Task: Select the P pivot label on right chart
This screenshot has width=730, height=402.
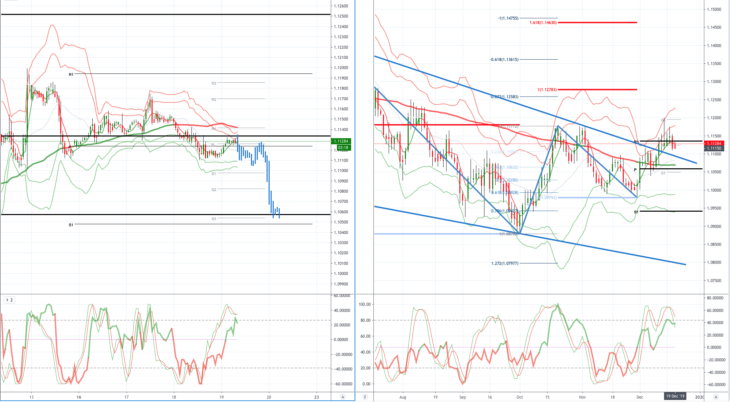Action: 635,170
